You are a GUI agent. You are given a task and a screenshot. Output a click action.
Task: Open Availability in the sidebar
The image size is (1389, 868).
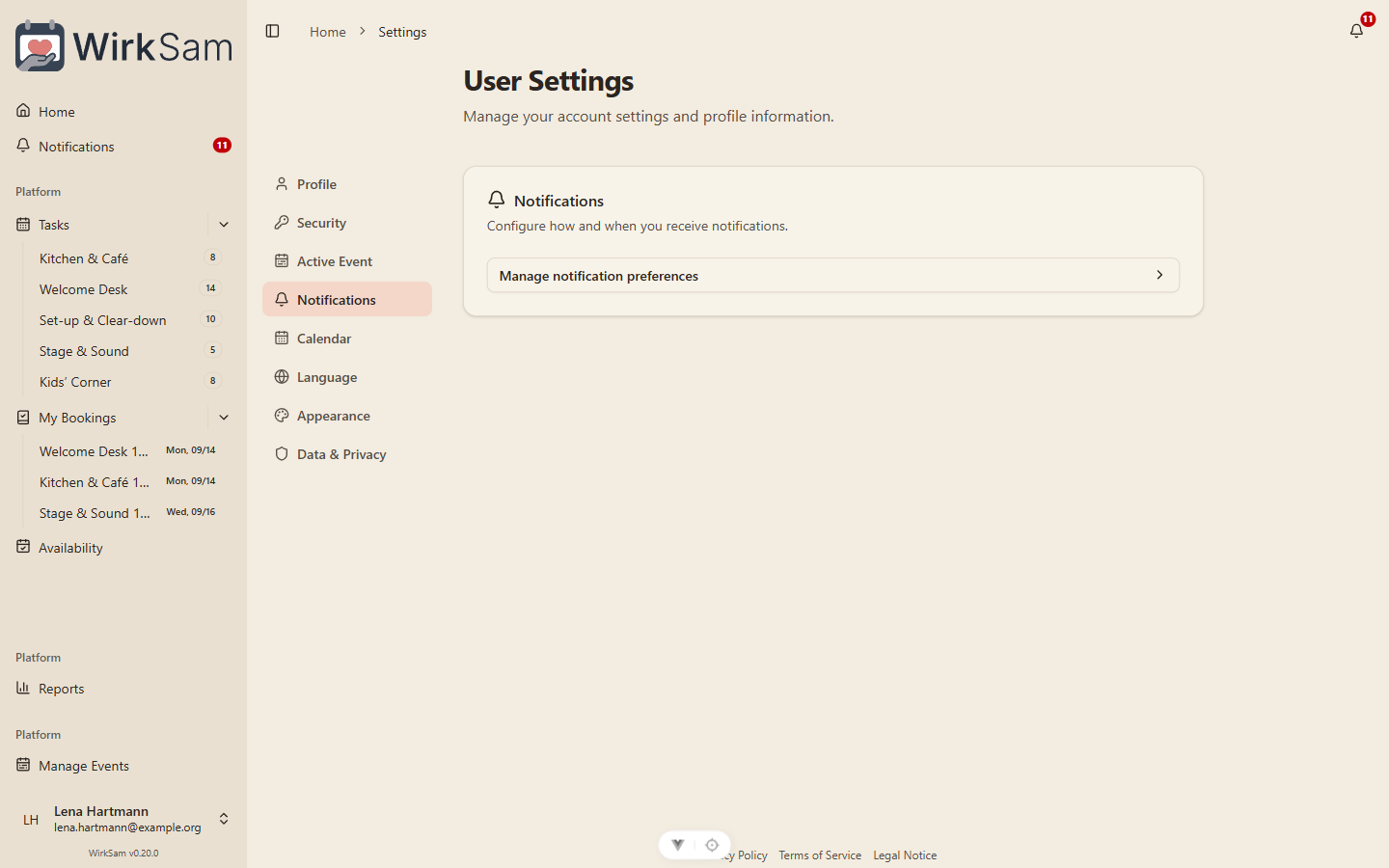coord(123,547)
